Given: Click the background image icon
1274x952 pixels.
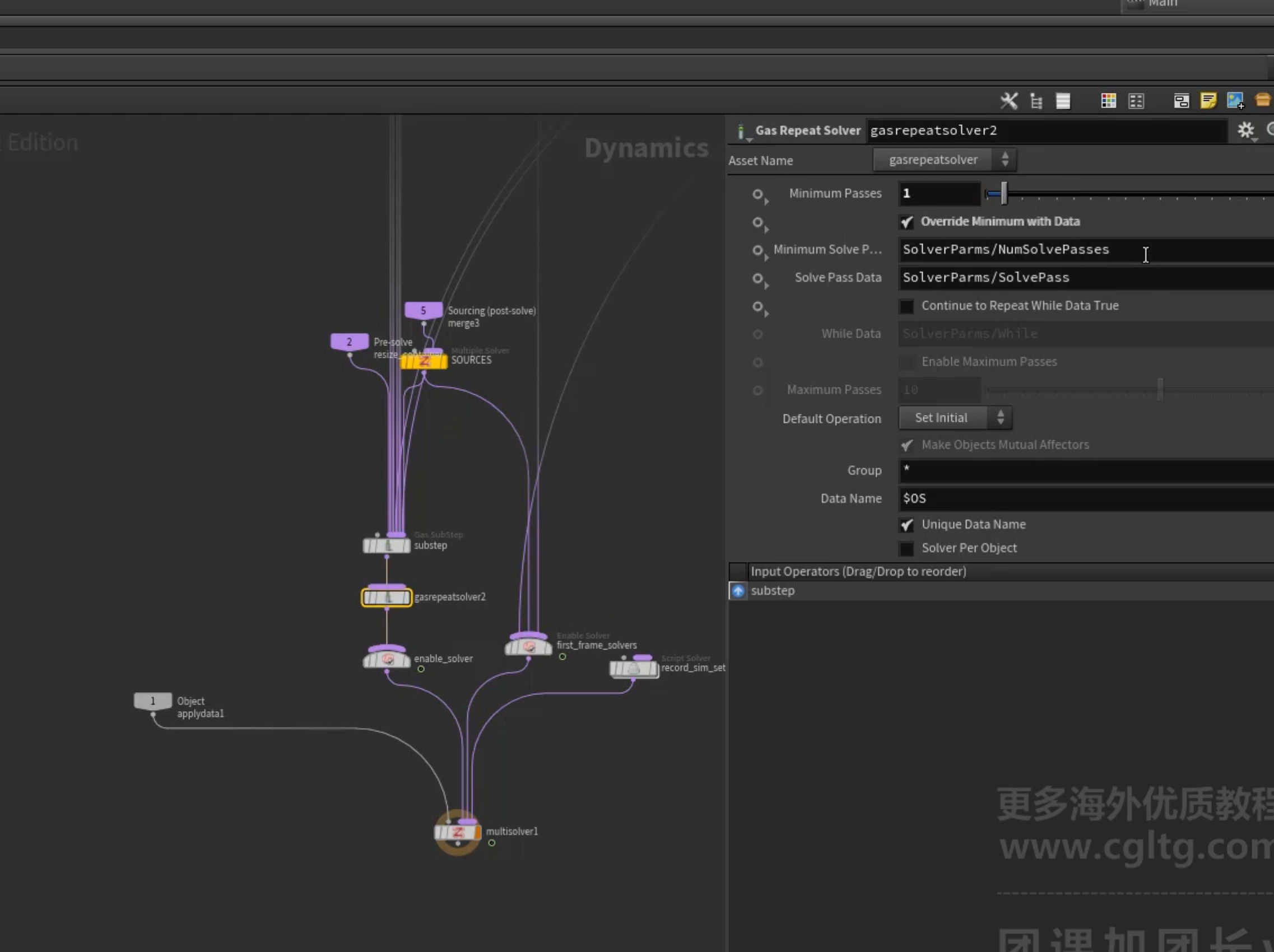Looking at the screenshot, I should coord(1235,101).
